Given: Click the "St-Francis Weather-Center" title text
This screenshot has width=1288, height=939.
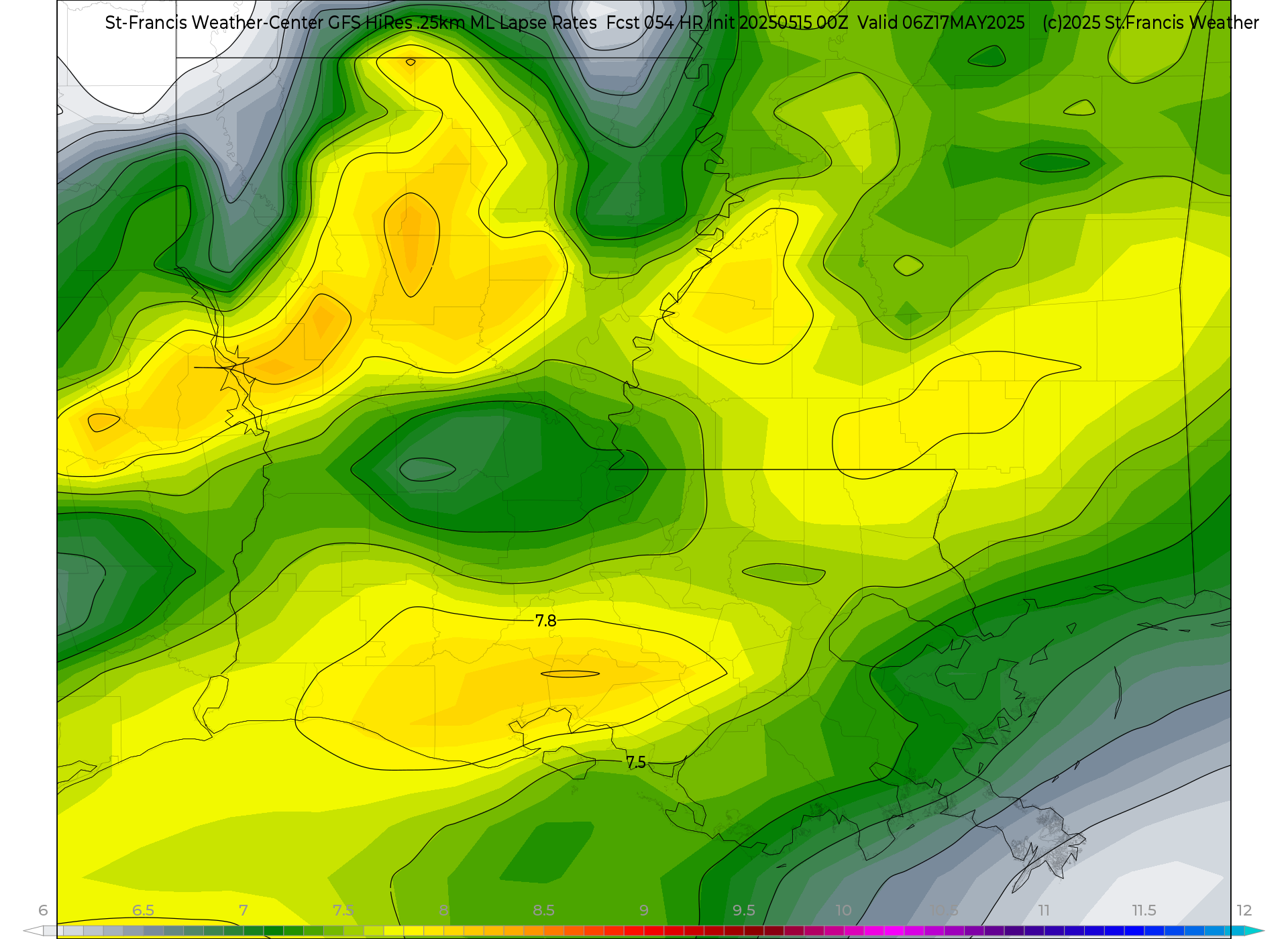Looking at the screenshot, I should click(214, 23).
